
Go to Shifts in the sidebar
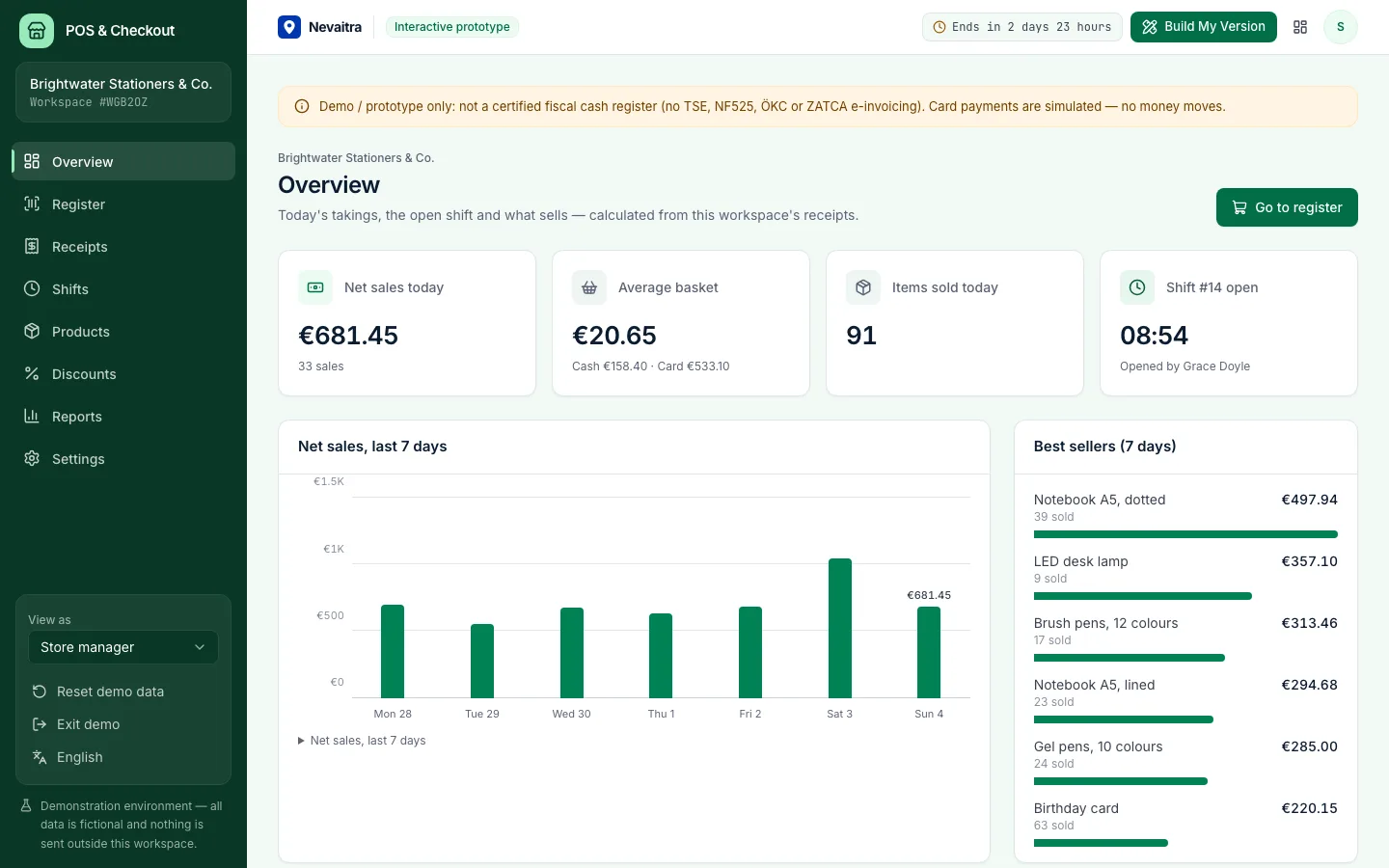coord(123,288)
